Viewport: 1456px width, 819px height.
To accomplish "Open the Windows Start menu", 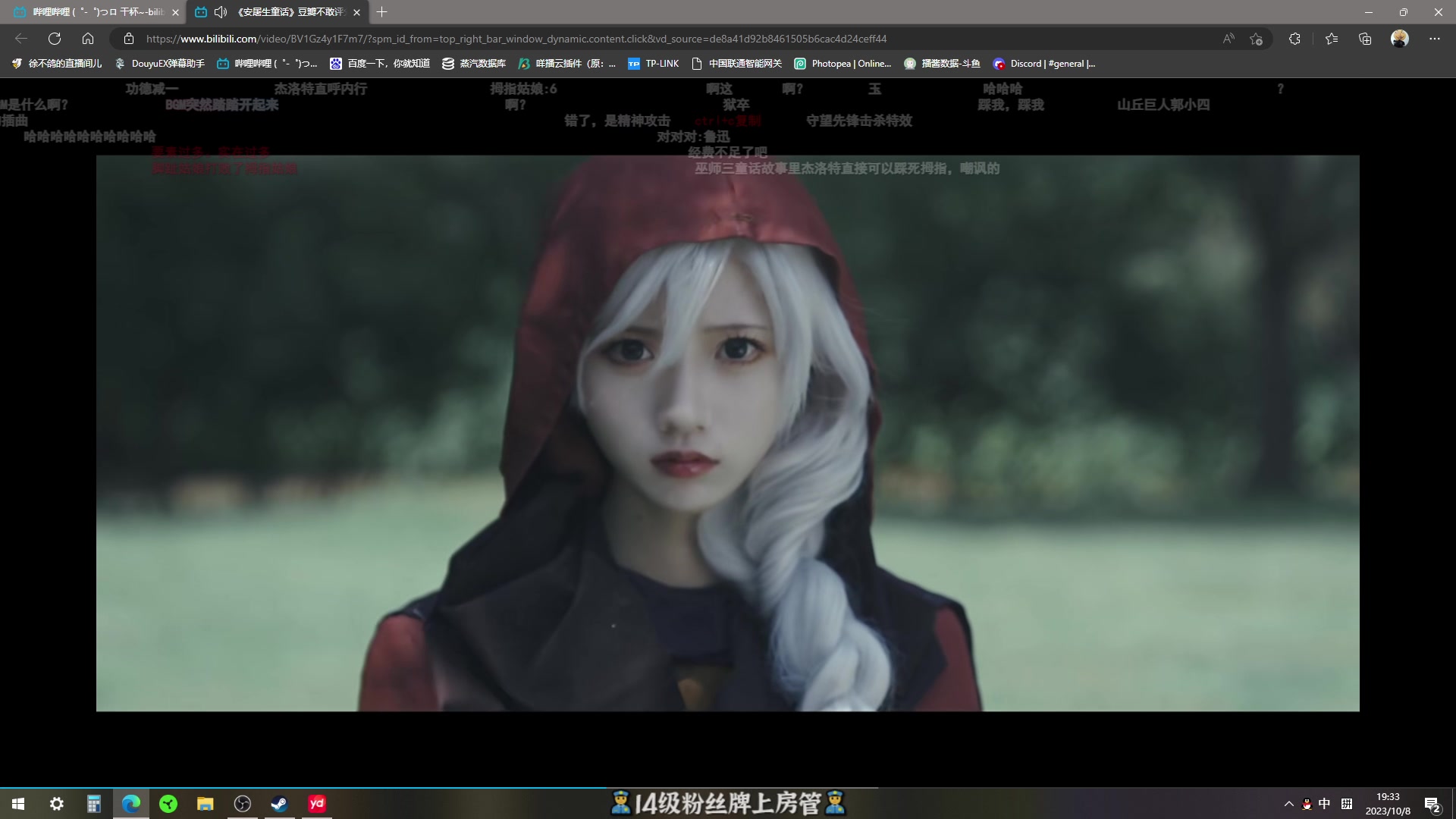I will point(18,804).
